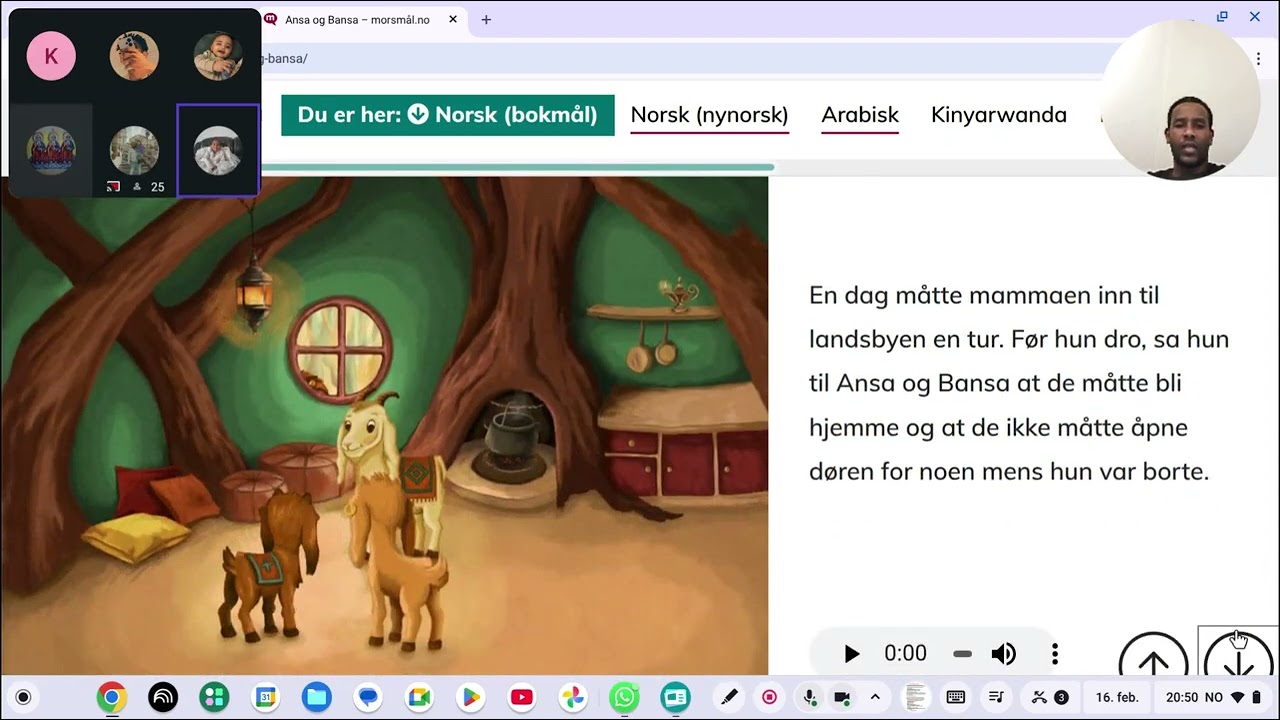1280x720 pixels.
Task: Open Google Play Store
Action: coord(470,697)
